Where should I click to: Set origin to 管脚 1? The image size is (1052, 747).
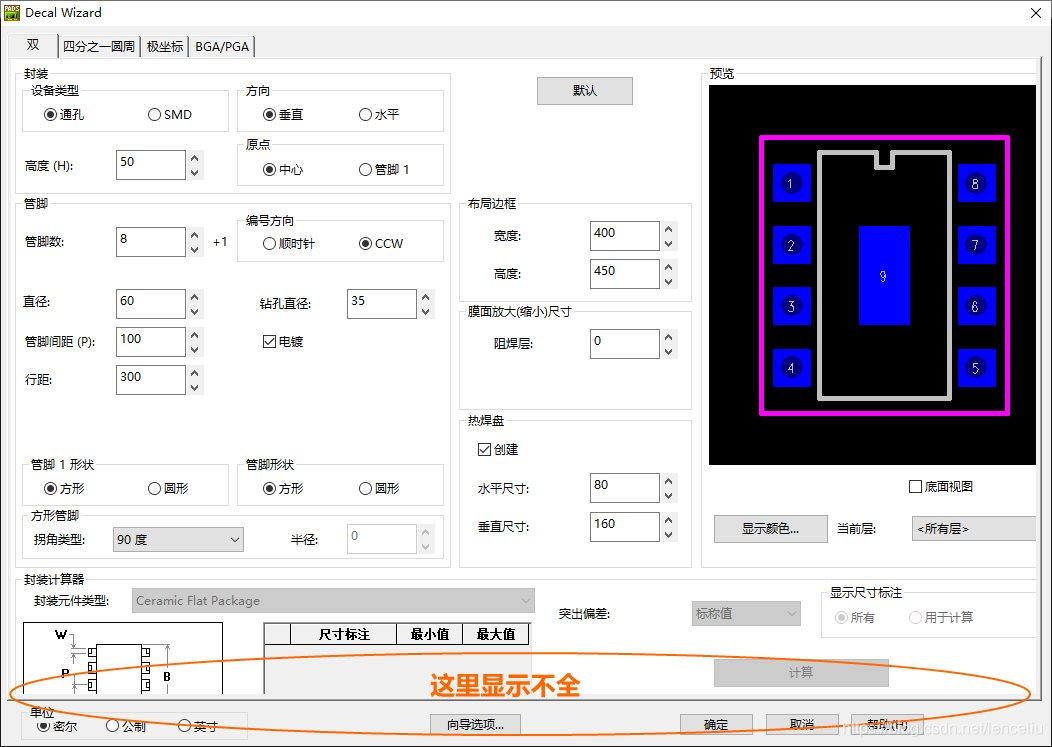366,170
